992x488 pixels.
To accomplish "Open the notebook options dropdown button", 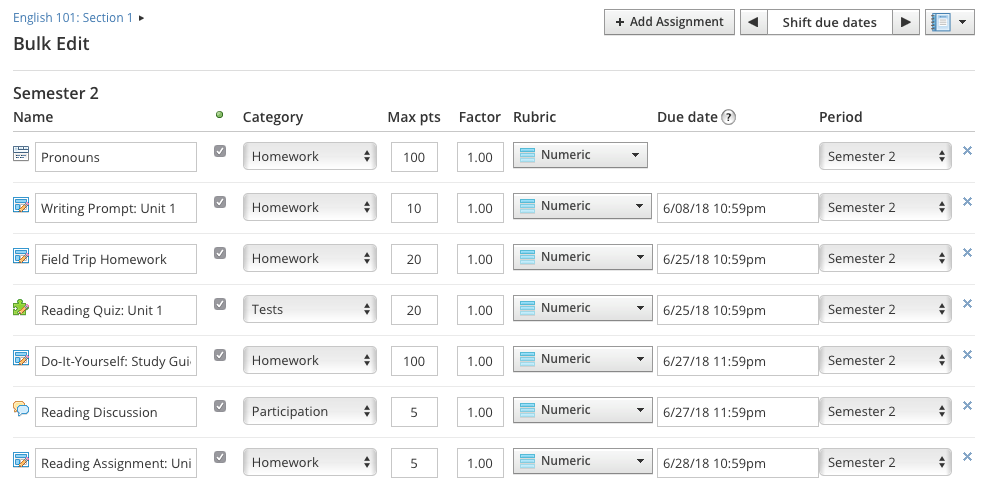I will point(950,22).
